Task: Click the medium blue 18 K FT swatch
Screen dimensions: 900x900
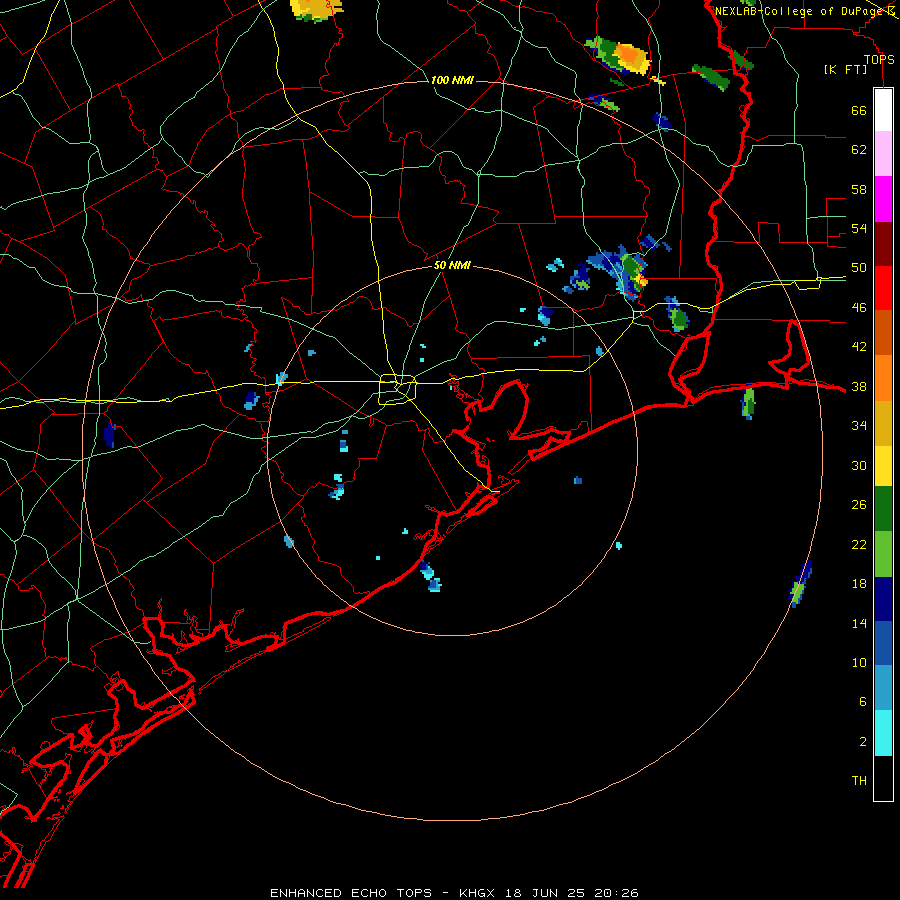Action: pyautogui.click(x=883, y=643)
